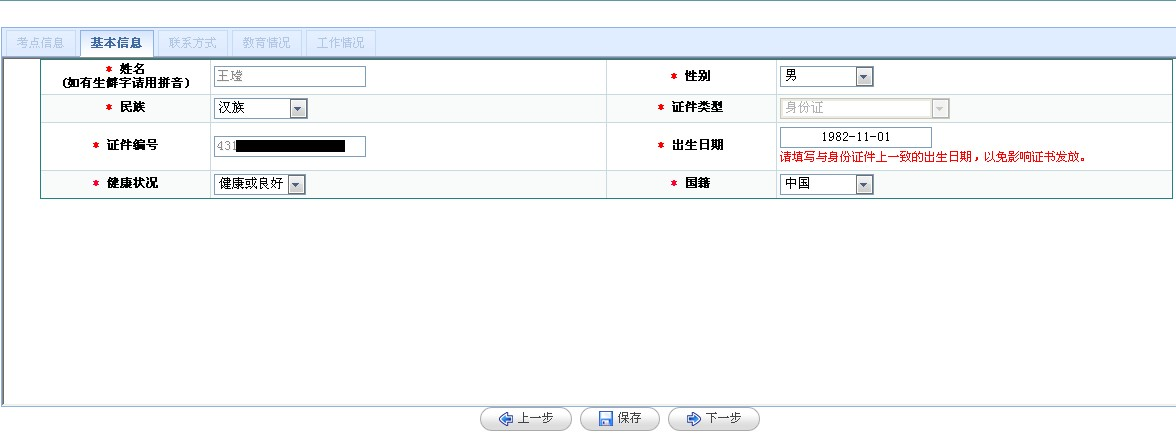The width and height of the screenshot is (1176, 439).
Task: Click the 证件编号 field label
Action: point(132,145)
